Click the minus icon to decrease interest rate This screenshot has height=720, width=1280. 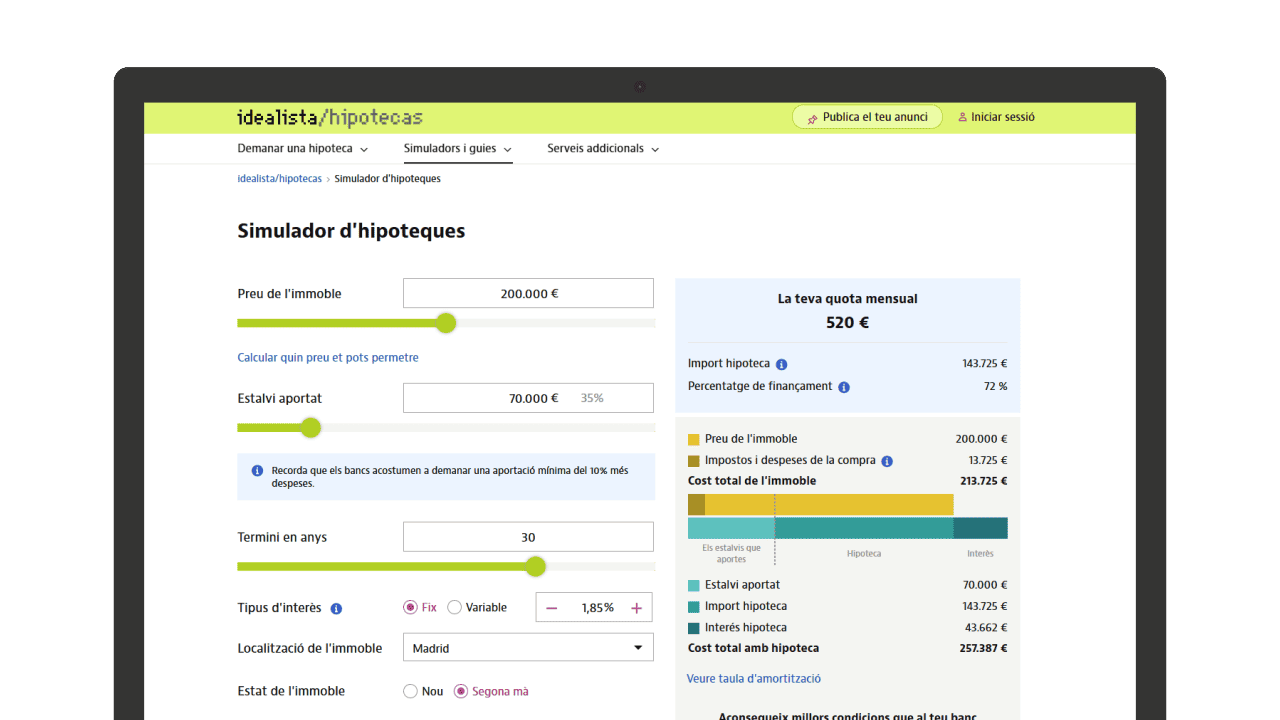[x=552, y=608]
